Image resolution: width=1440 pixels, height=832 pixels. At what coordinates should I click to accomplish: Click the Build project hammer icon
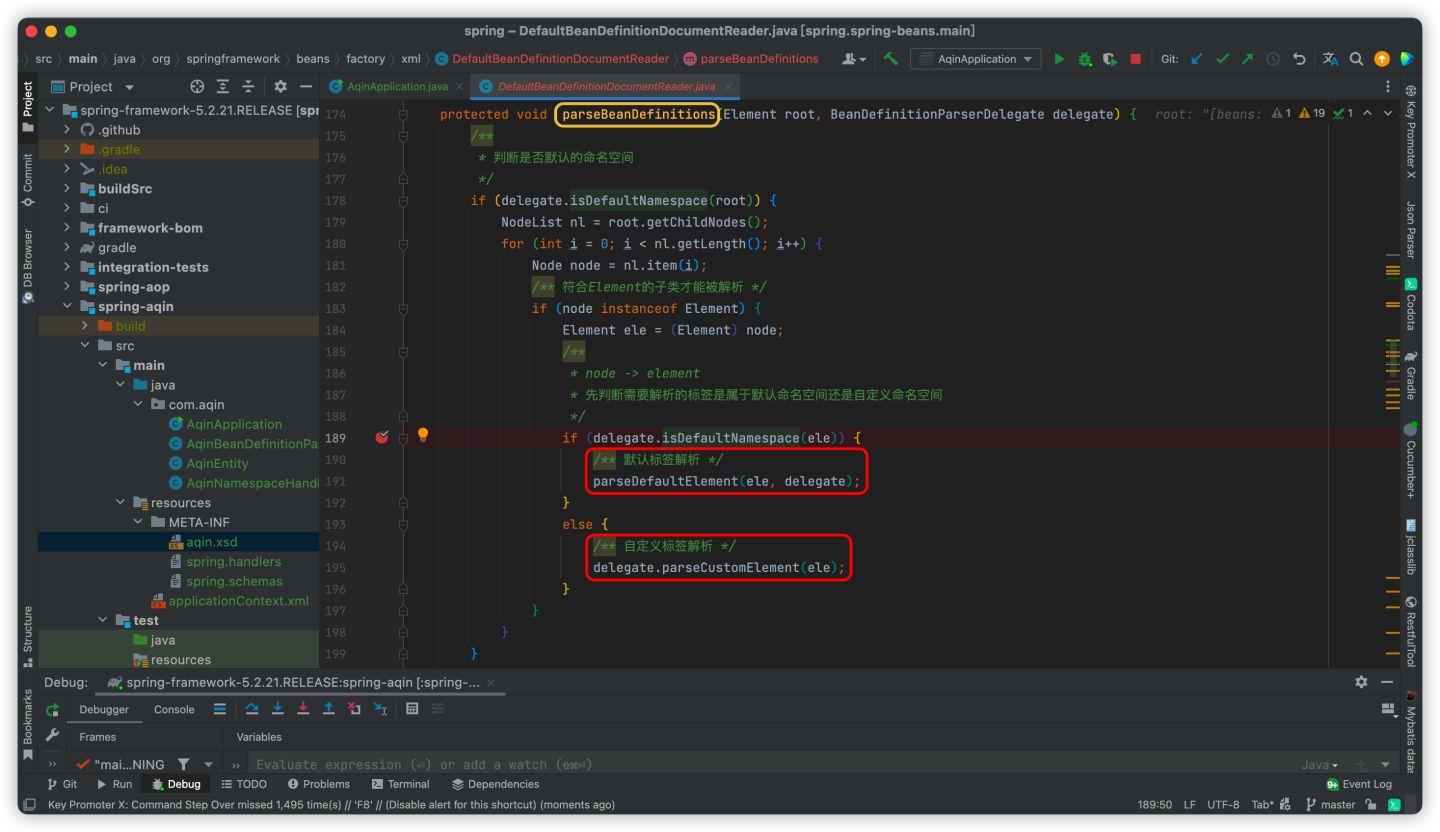pos(891,59)
